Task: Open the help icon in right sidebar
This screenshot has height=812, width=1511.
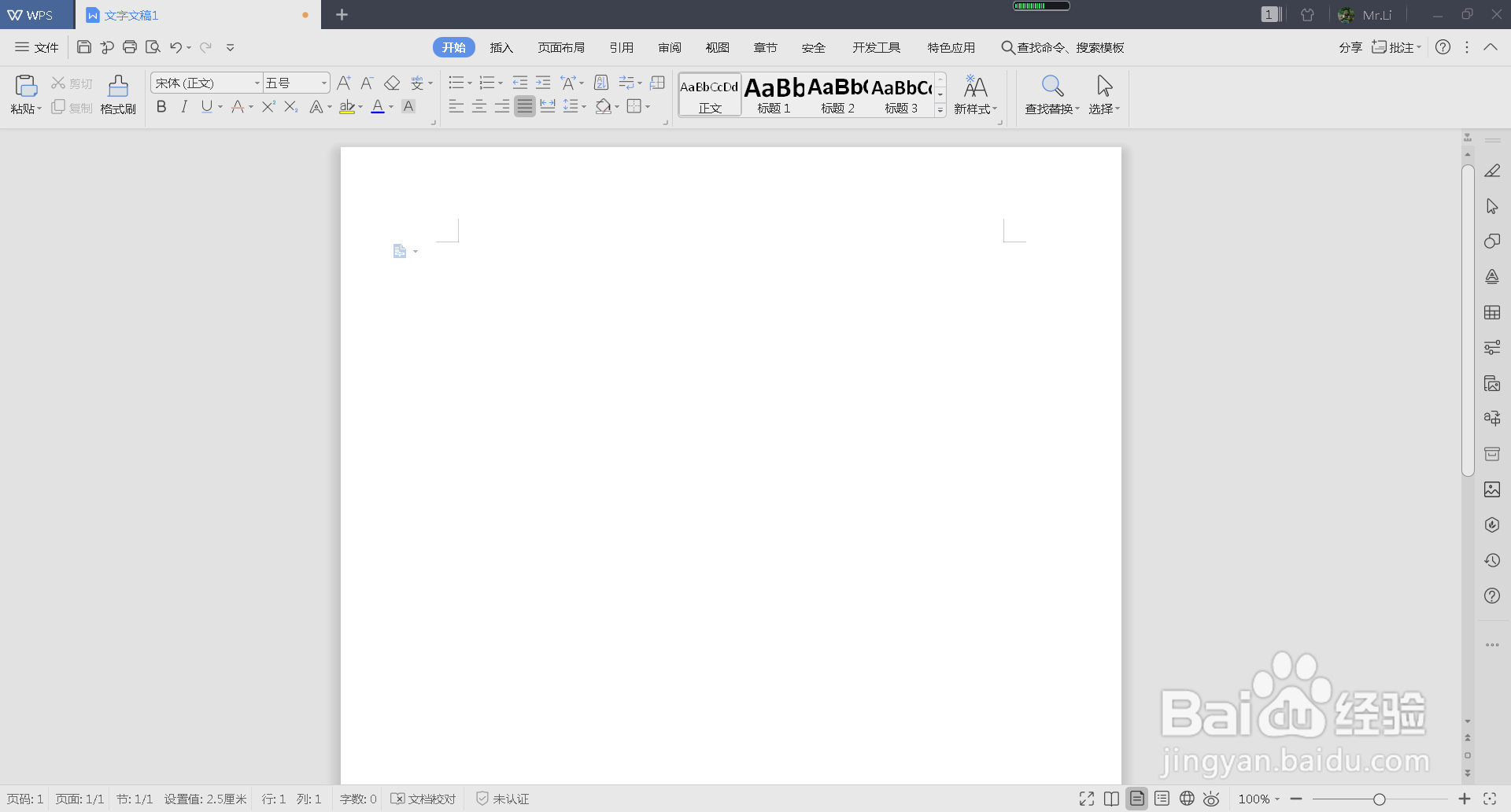Action: [x=1492, y=596]
